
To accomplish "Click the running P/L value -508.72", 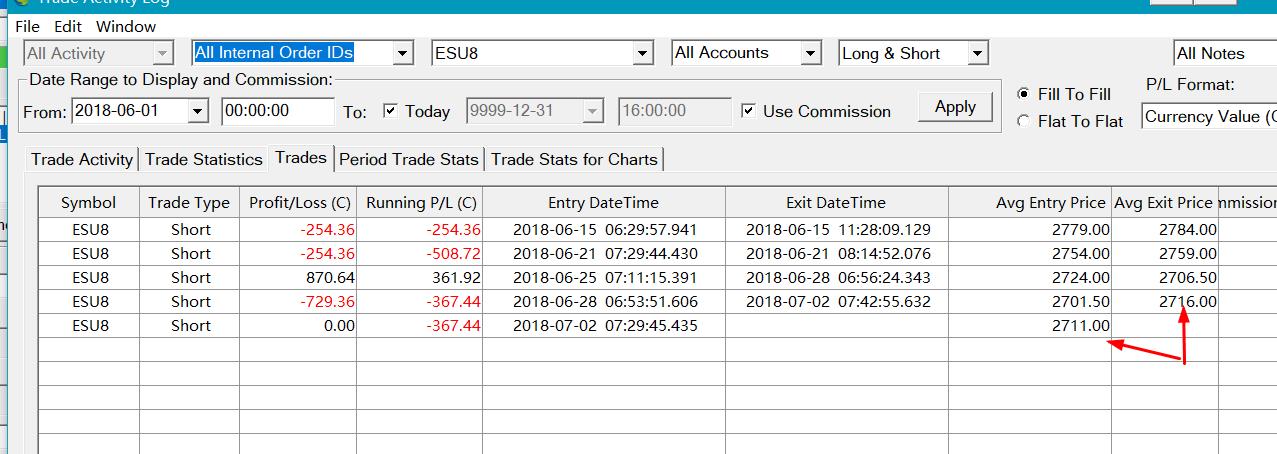I will point(453,254).
